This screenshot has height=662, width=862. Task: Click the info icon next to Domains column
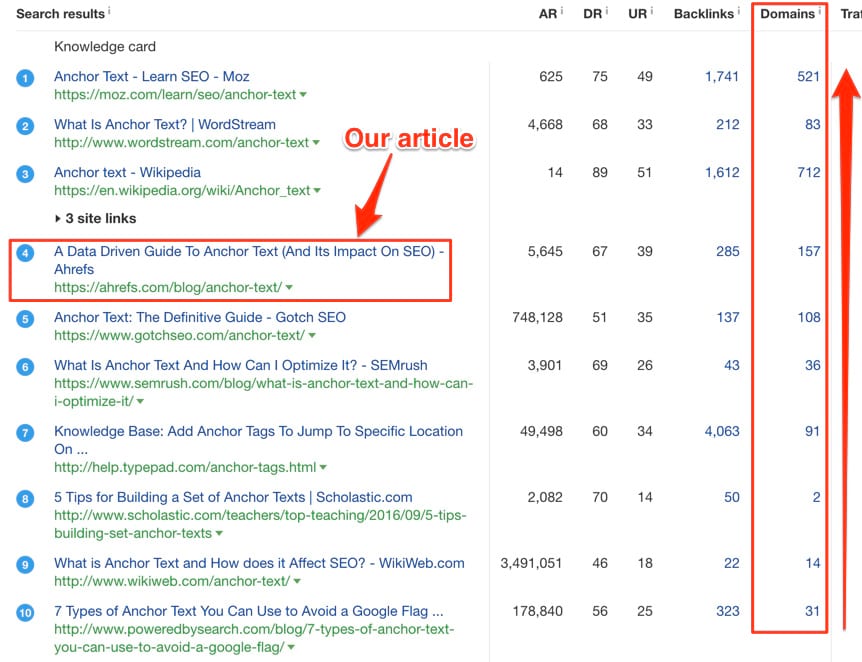click(820, 11)
